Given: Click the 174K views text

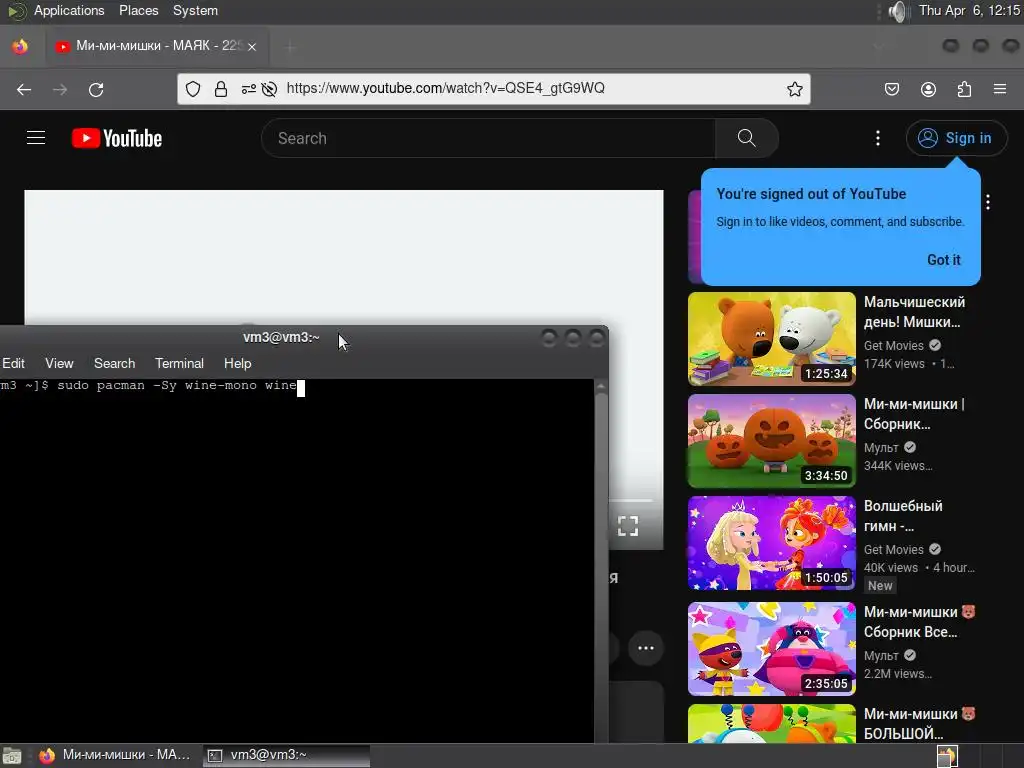Looking at the screenshot, I should pos(894,364).
